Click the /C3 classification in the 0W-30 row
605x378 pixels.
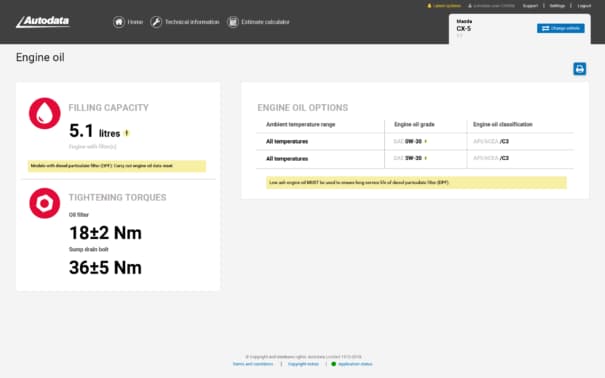tap(504, 142)
